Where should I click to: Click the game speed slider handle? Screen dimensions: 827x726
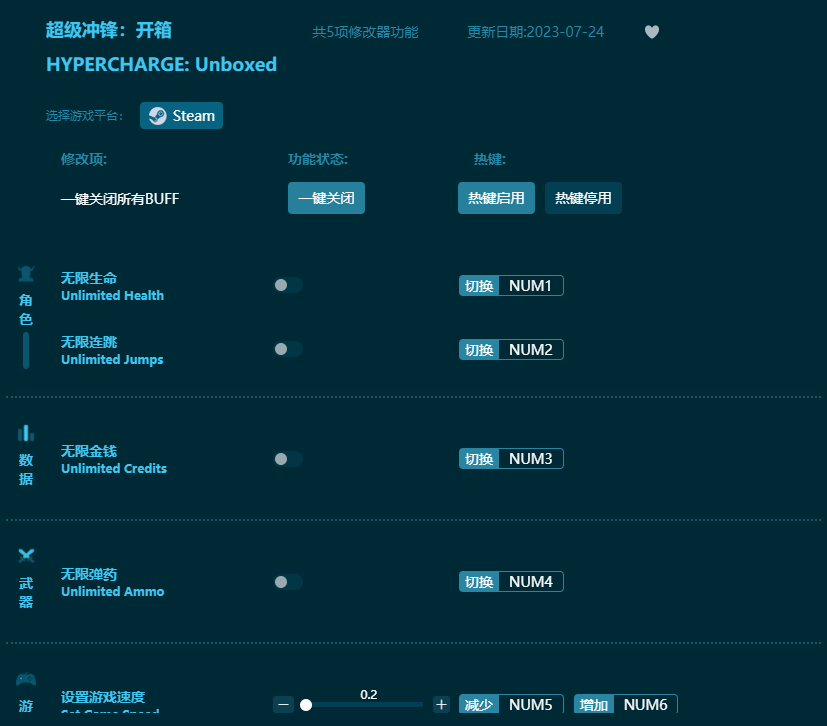(307, 704)
